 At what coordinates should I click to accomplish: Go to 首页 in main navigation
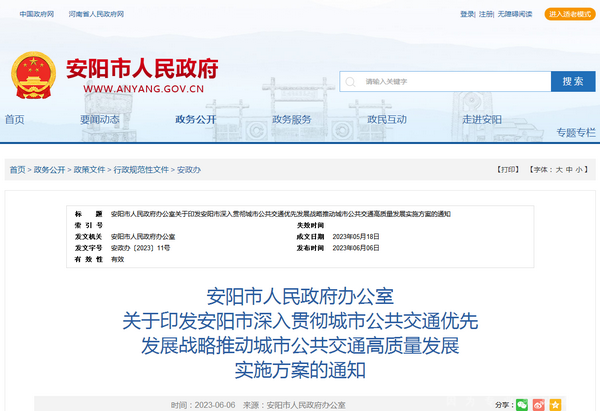(15, 120)
